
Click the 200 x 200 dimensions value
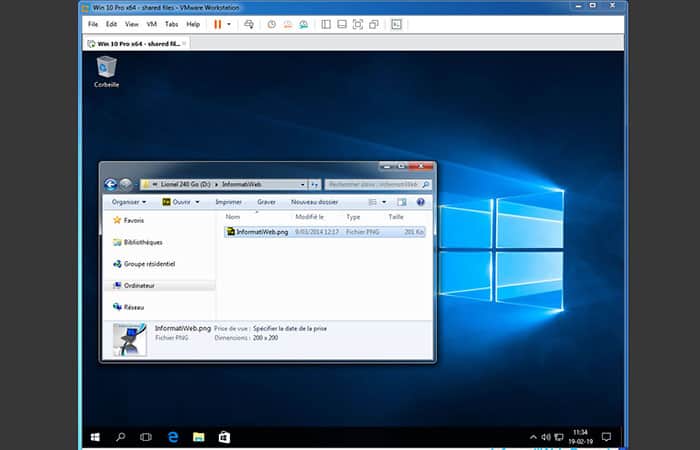266,338
